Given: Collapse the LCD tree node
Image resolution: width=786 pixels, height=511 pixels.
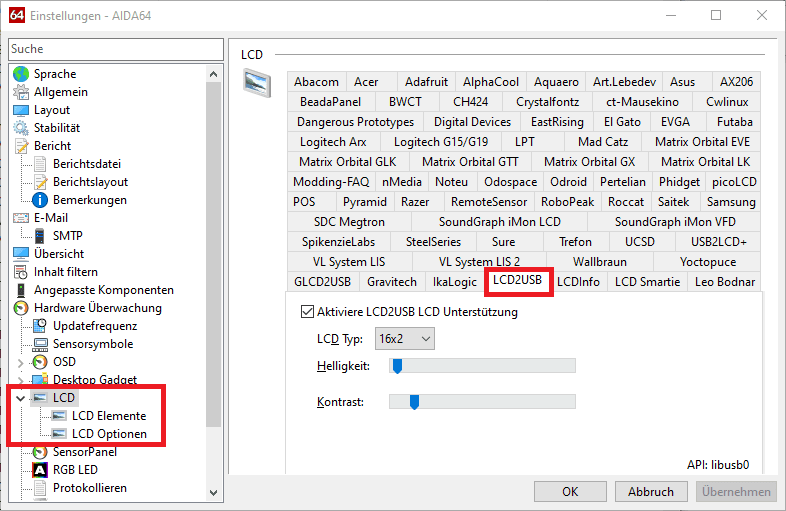Looking at the screenshot, I should pos(21,398).
